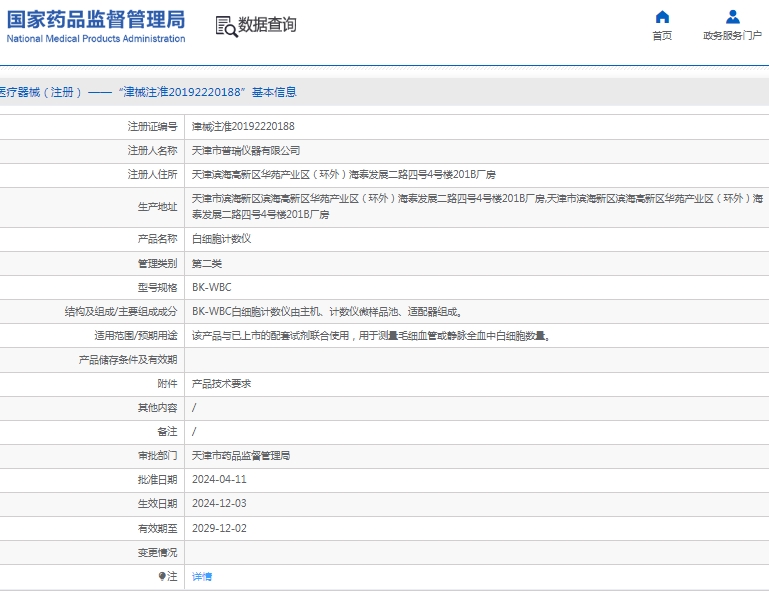Image resolution: width=769 pixels, height=595 pixels.
Task: Click the 附件 label
Action: coord(167,384)
